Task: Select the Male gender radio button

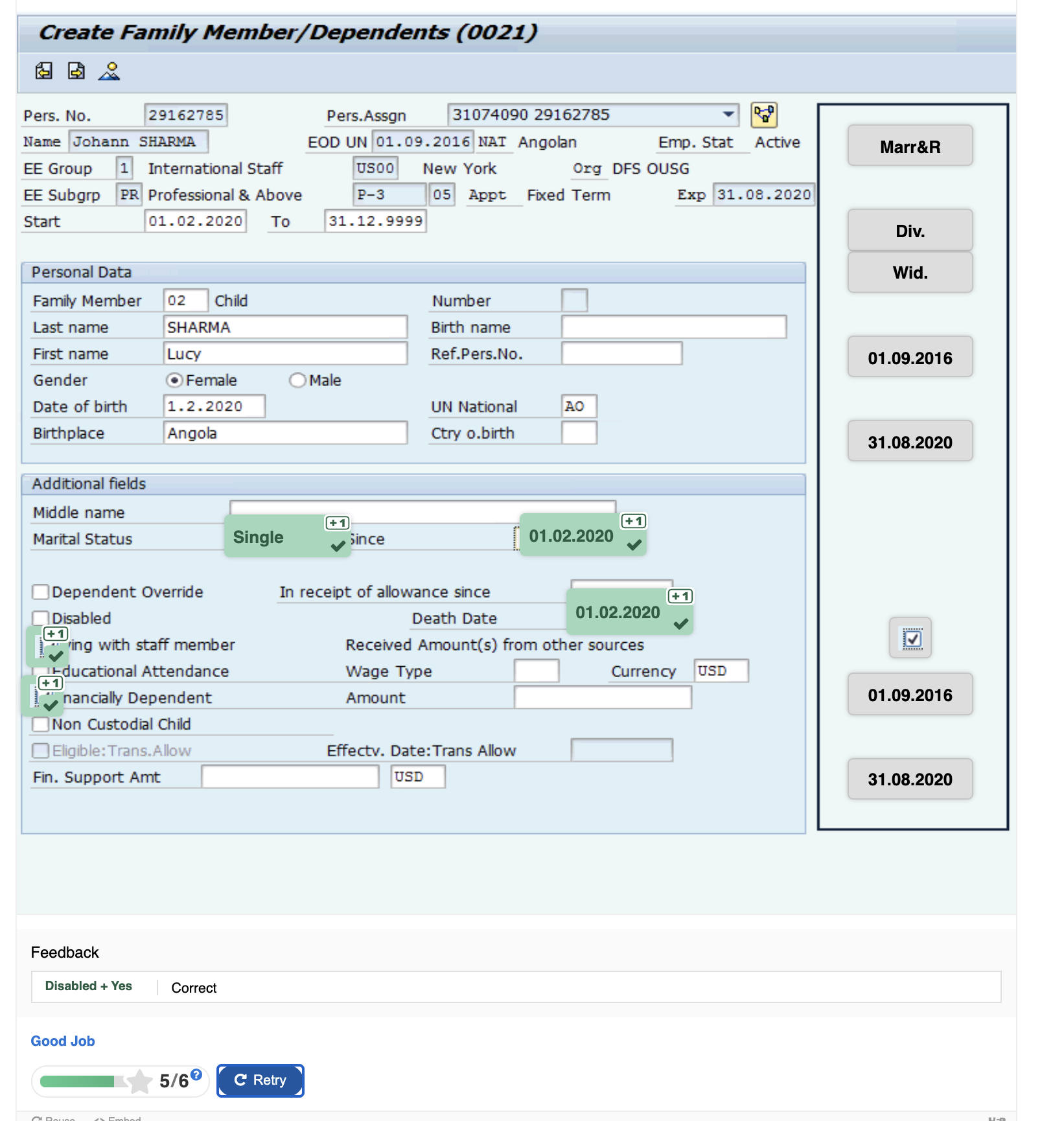Action: point(297,380)
